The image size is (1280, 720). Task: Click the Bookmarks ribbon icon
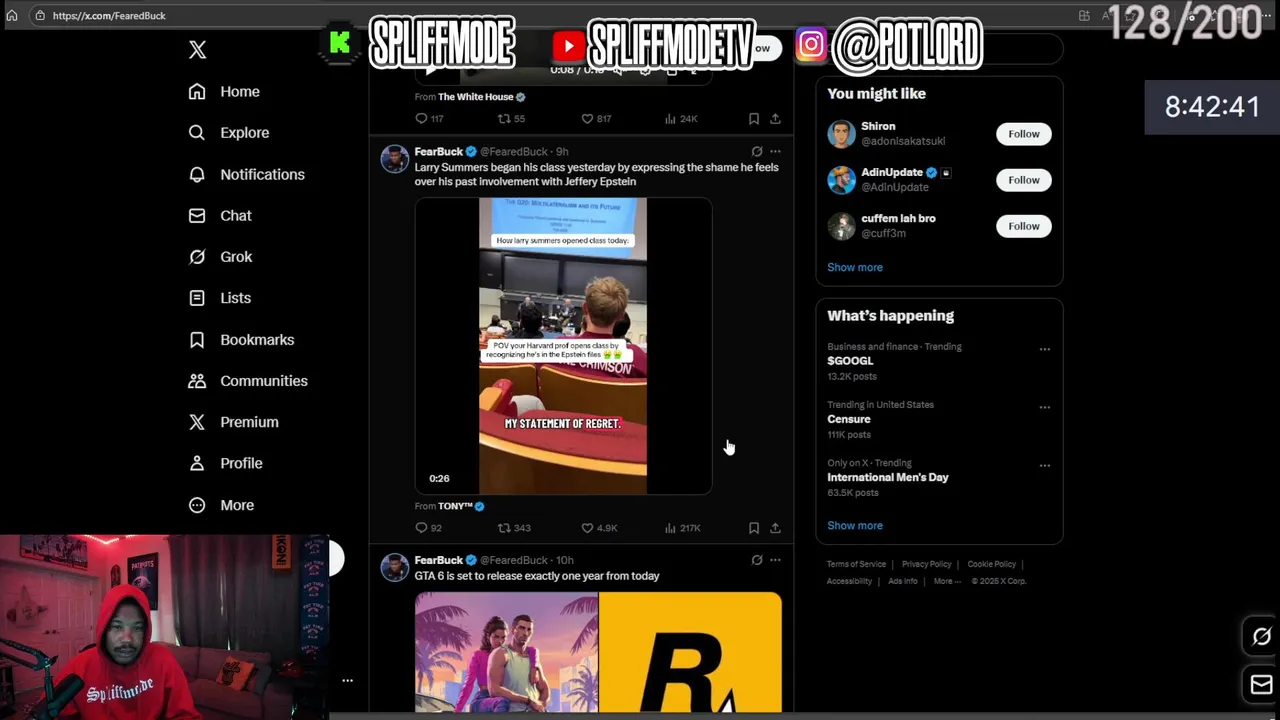tap(197, 339)
